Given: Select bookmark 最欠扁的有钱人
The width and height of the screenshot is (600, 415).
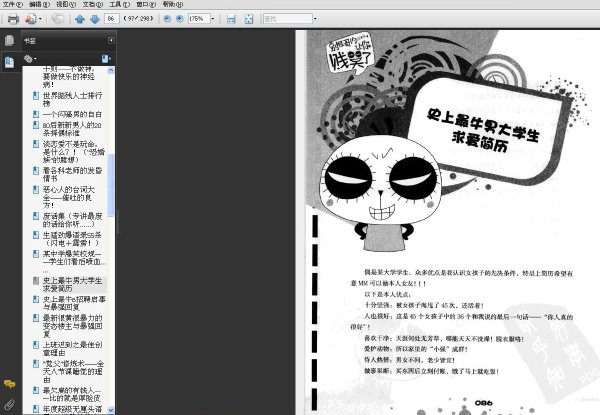Looking at the screenshot, I should (72, 394).
